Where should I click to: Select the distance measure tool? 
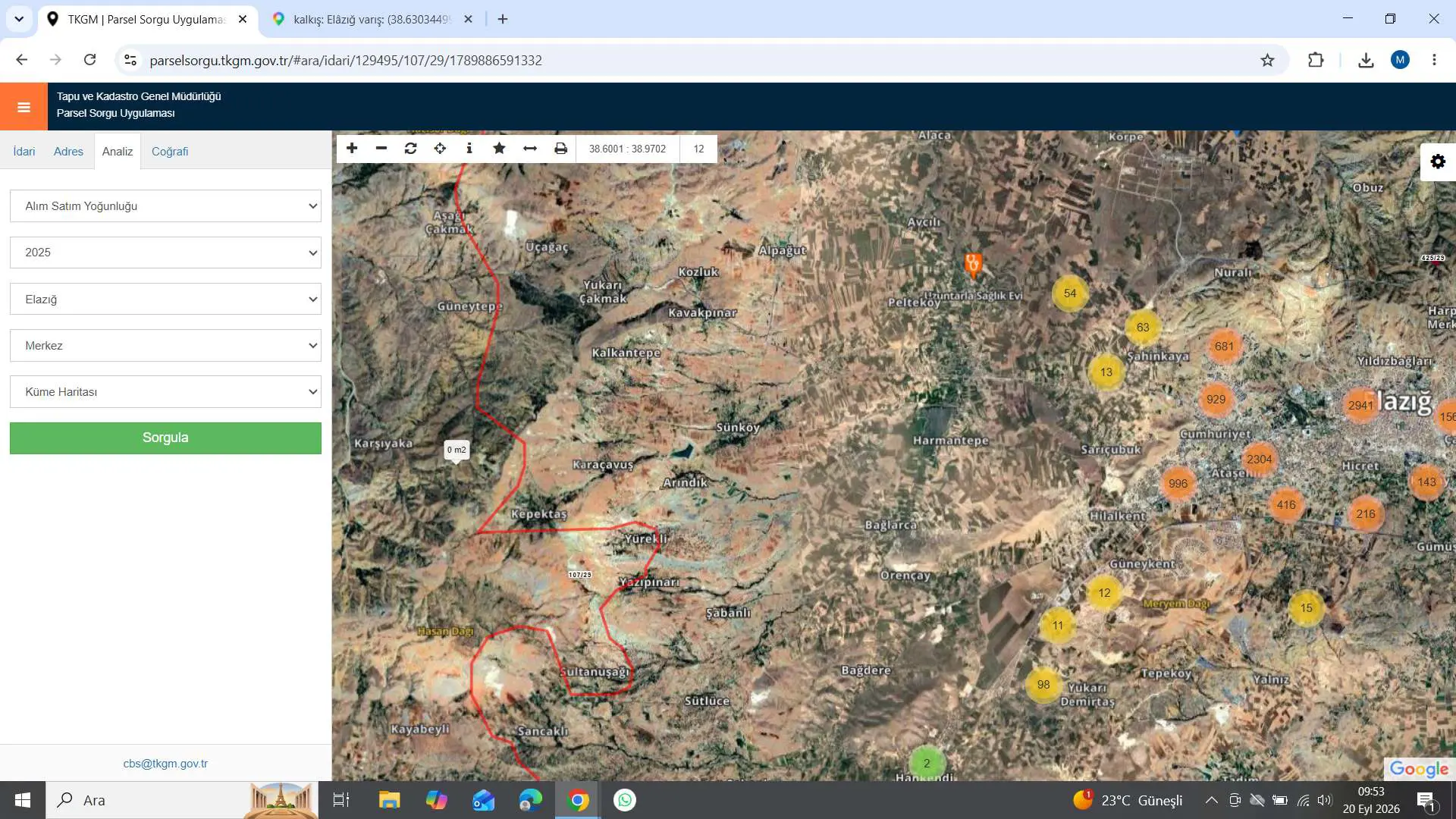point(530,149)
